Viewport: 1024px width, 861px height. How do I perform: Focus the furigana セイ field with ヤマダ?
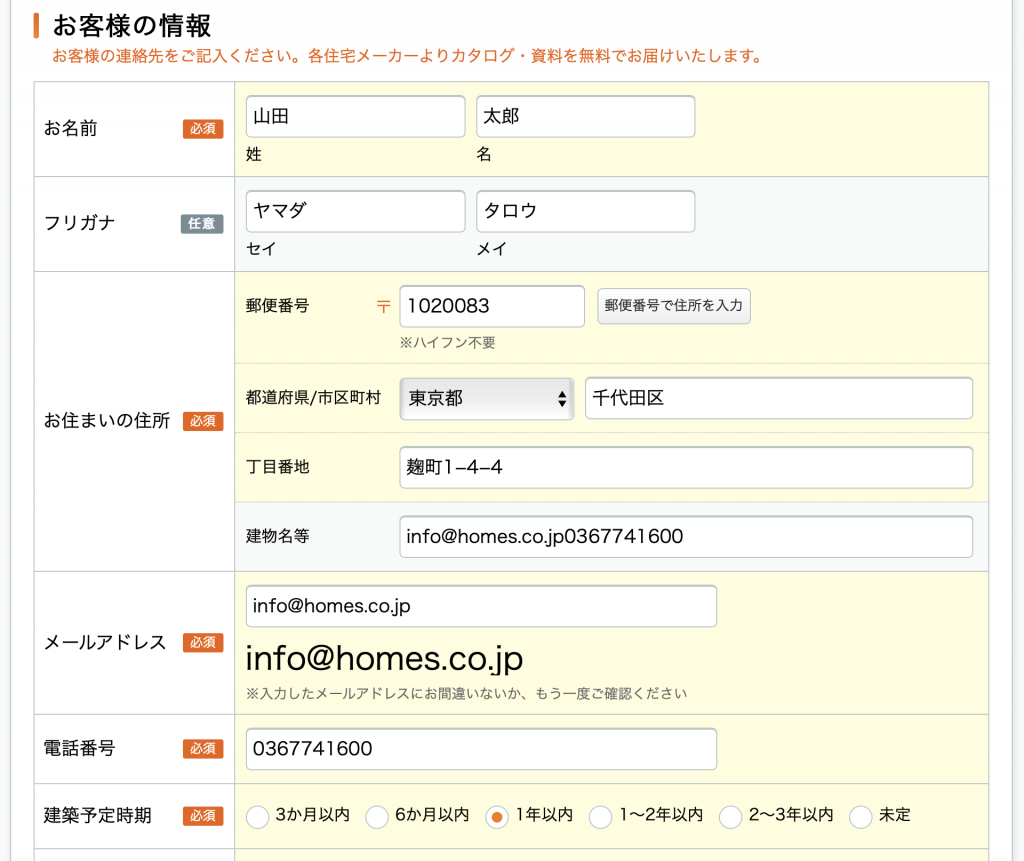[x=355, y=211]
